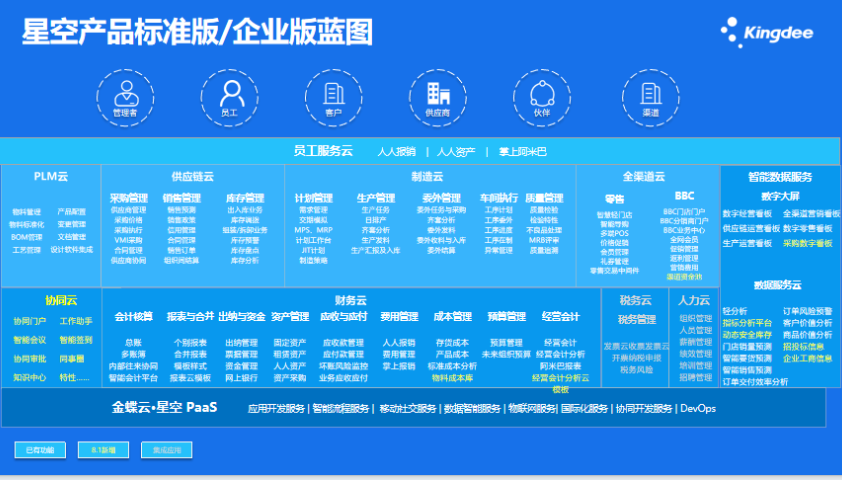842x480 pixels.
Task: Select VMI采购 item
Action: pos(128,240)
